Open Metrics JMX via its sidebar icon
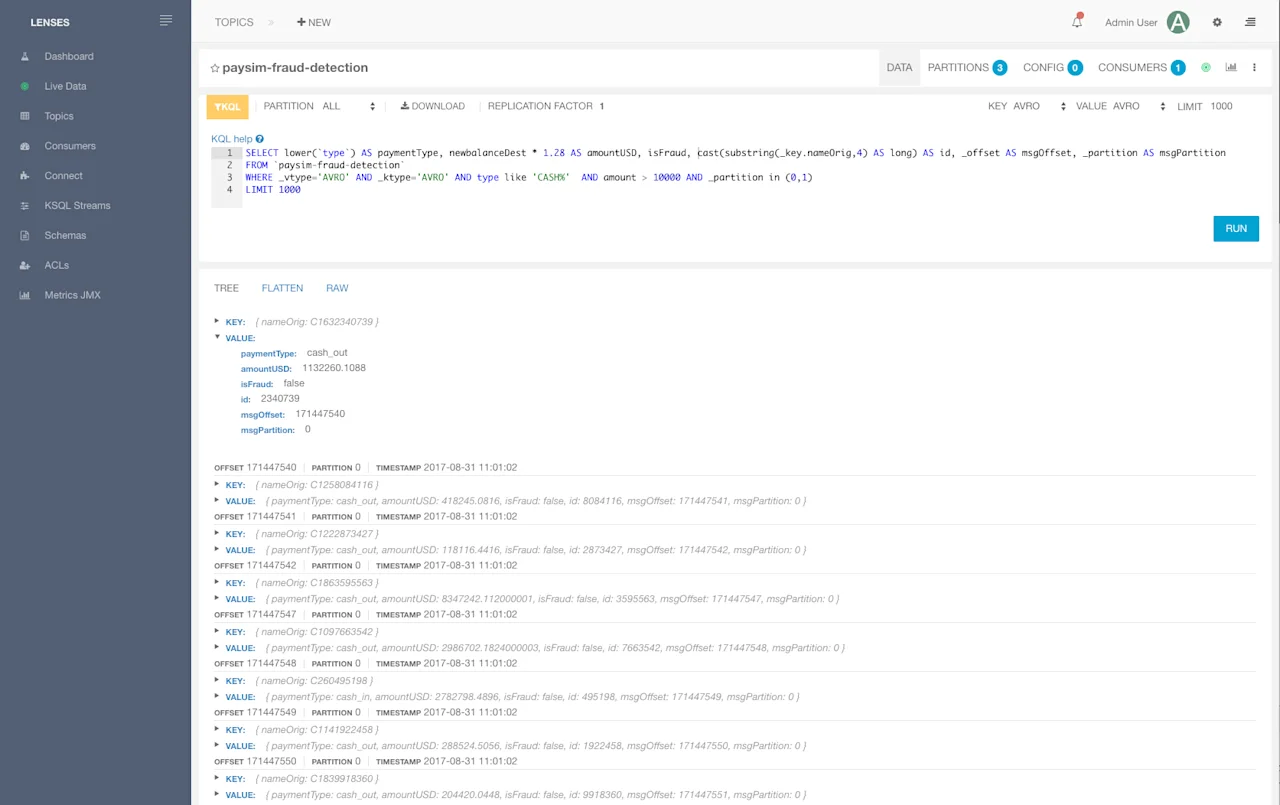 [x=25, y=296]
